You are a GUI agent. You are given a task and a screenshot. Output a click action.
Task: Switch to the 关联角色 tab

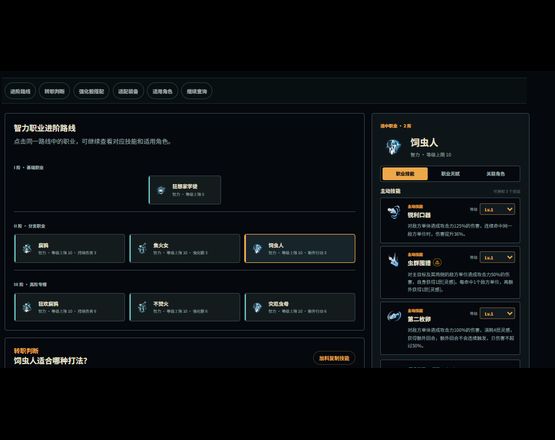tap(495, 174)
